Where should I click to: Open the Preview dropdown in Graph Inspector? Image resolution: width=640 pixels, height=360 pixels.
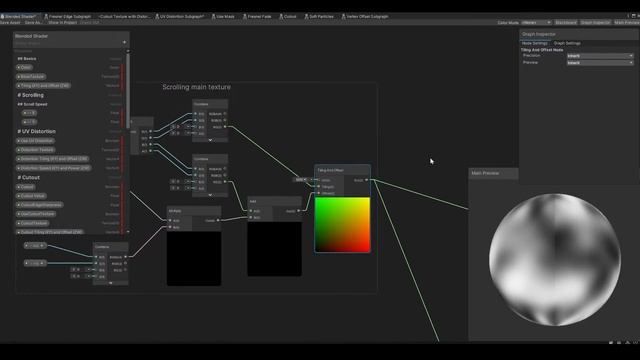pyautogui.click(x=600, y=62)
